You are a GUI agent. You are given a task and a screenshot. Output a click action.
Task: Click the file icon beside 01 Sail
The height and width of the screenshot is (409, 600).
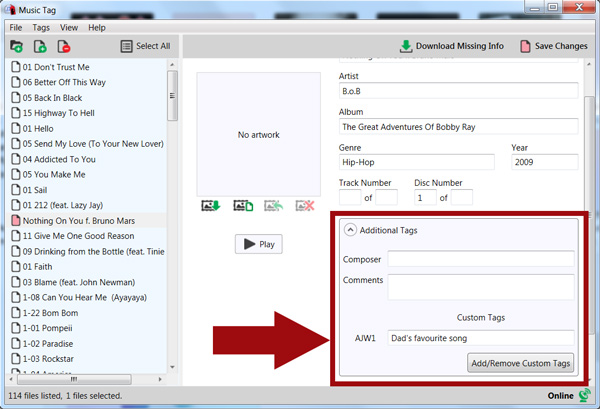point(16,190)
